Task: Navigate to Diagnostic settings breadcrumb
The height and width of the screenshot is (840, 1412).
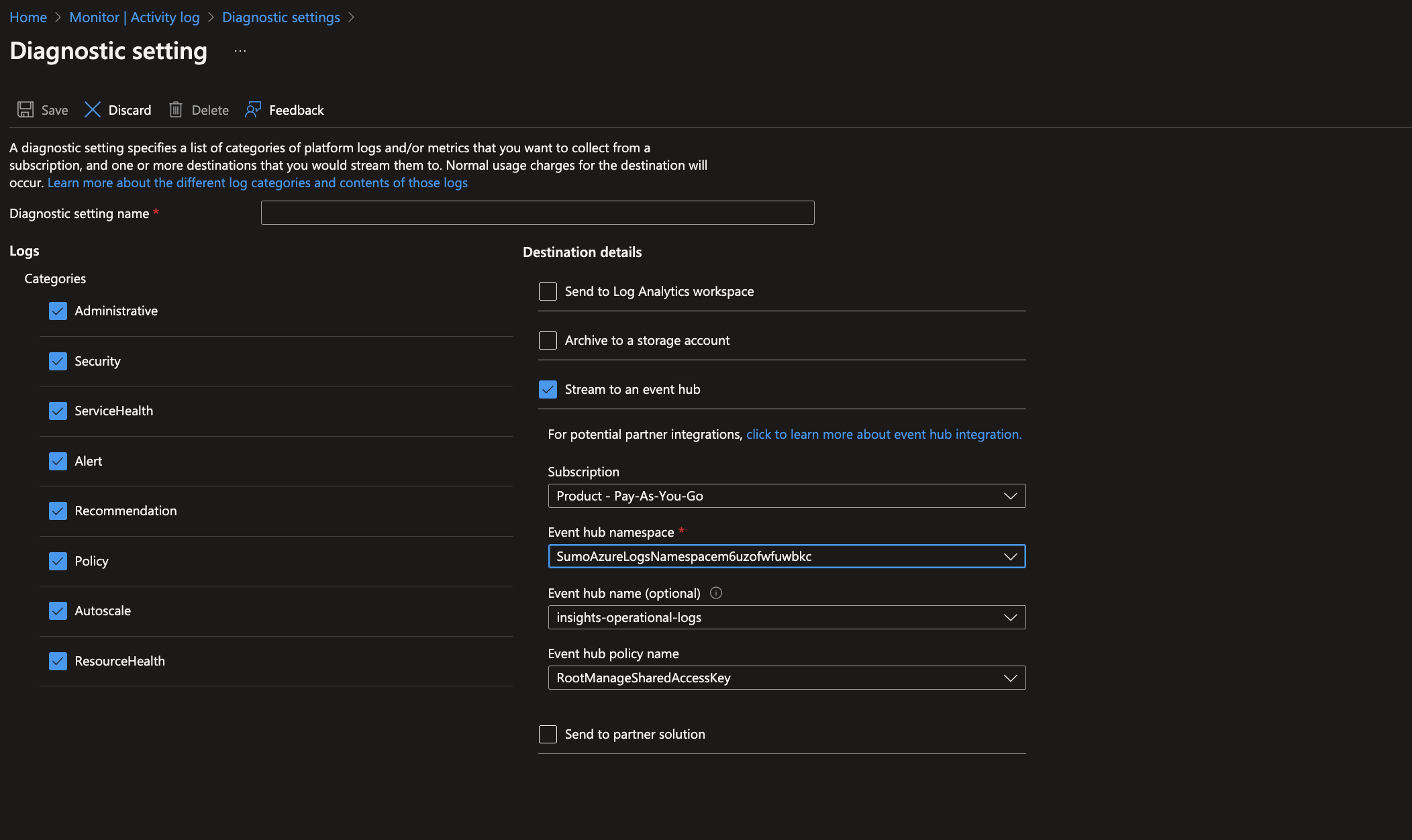Action: (x=281, y=17)
